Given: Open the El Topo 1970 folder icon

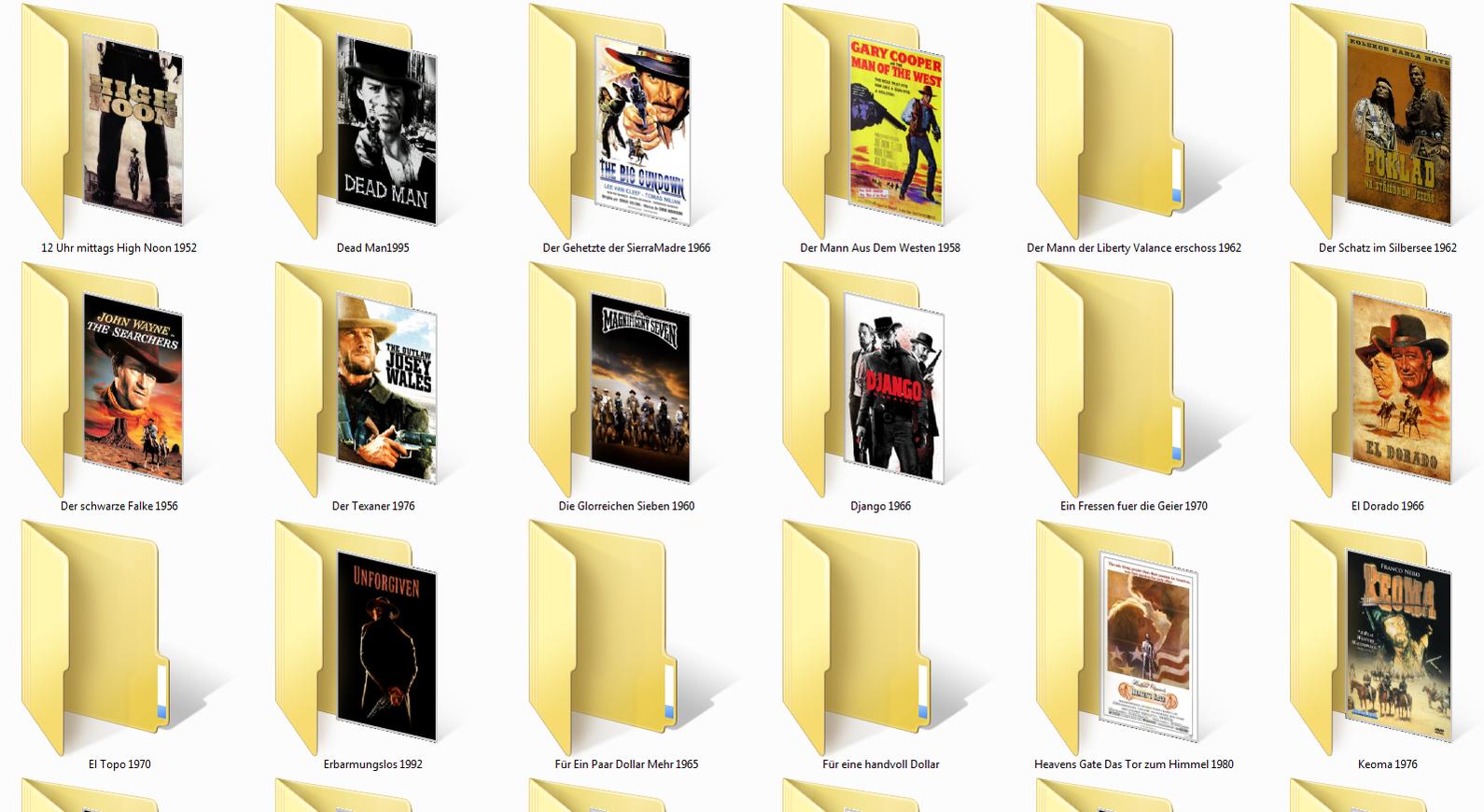Looking at the screenshot, I should tap(95, 638).
